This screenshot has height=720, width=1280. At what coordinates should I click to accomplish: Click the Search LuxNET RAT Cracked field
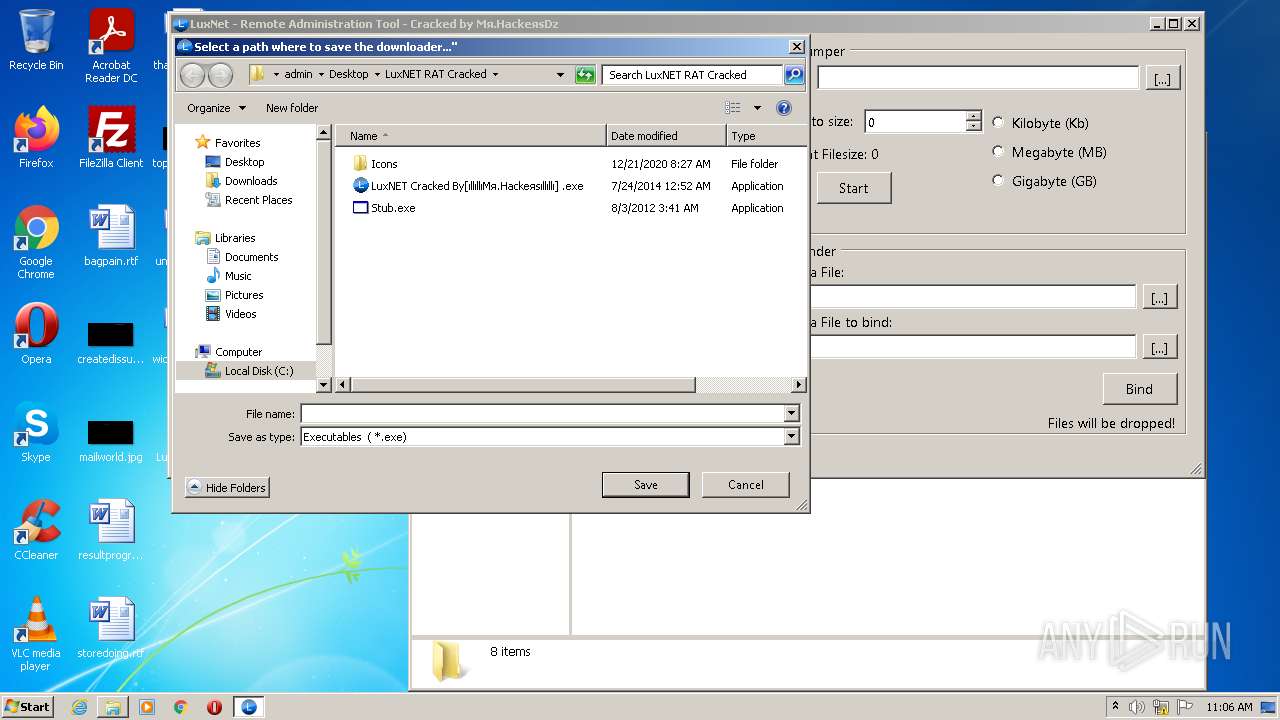pyautogui.click(x=693, y=75)
